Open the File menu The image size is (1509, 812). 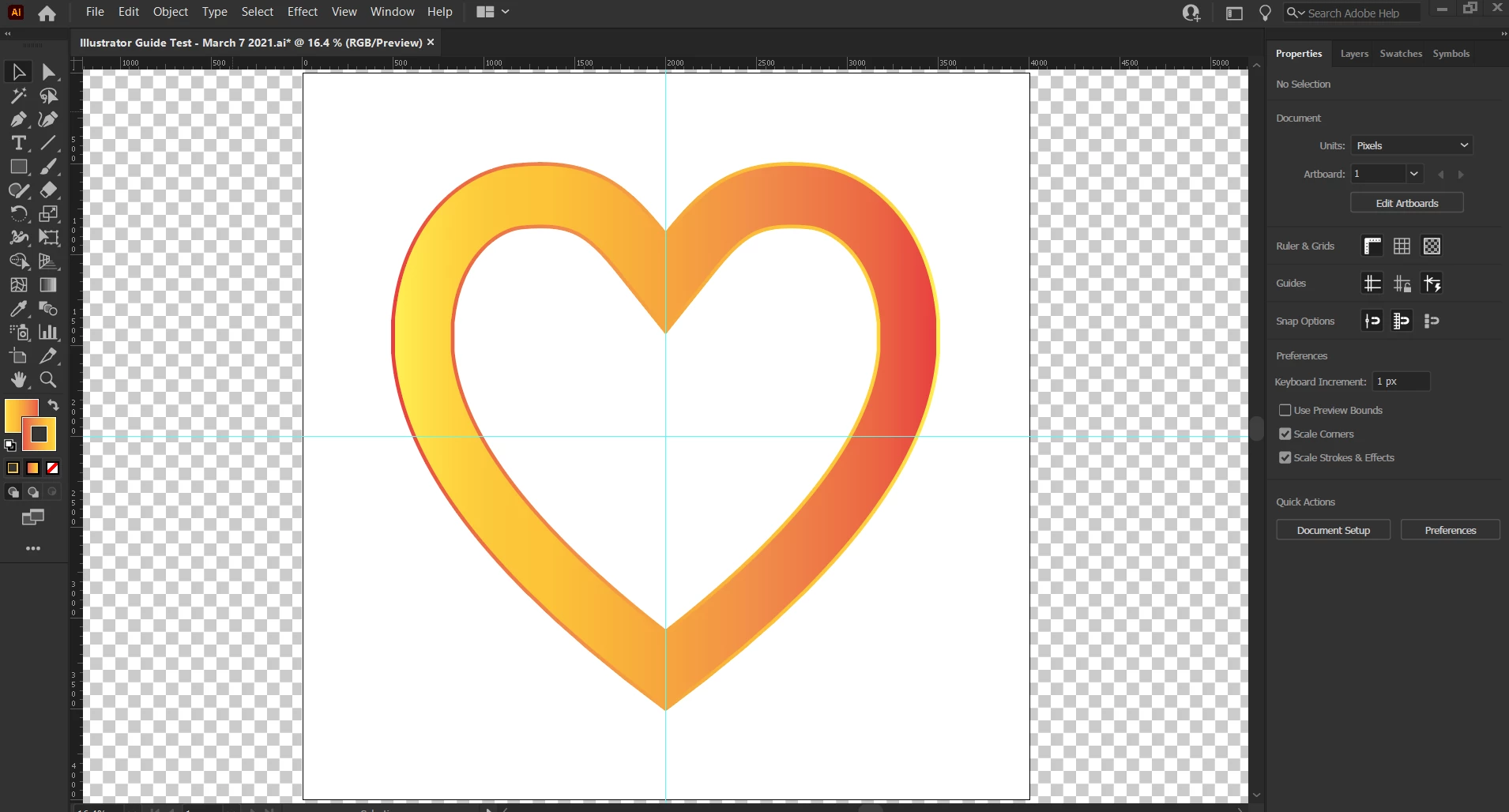(x=95, y=12)
